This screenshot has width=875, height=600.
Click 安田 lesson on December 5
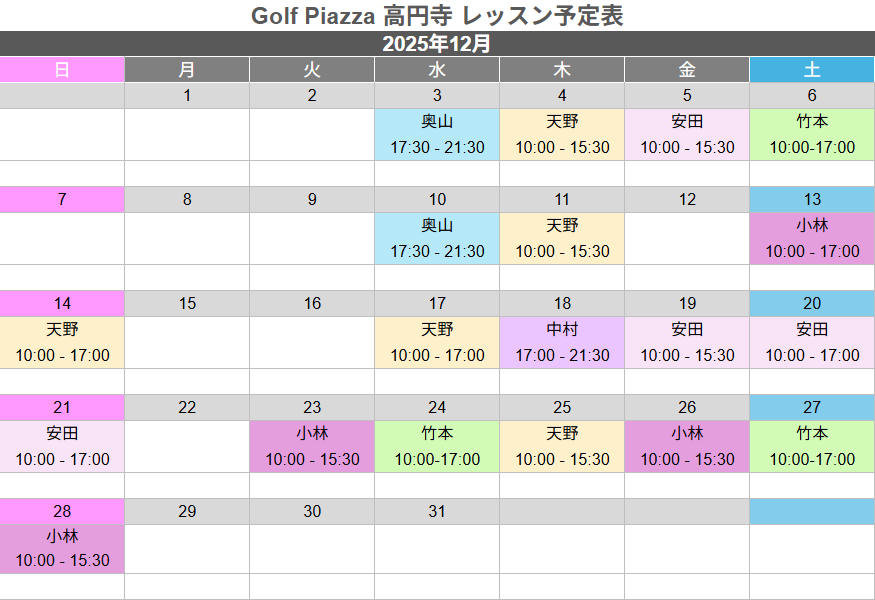687,135
